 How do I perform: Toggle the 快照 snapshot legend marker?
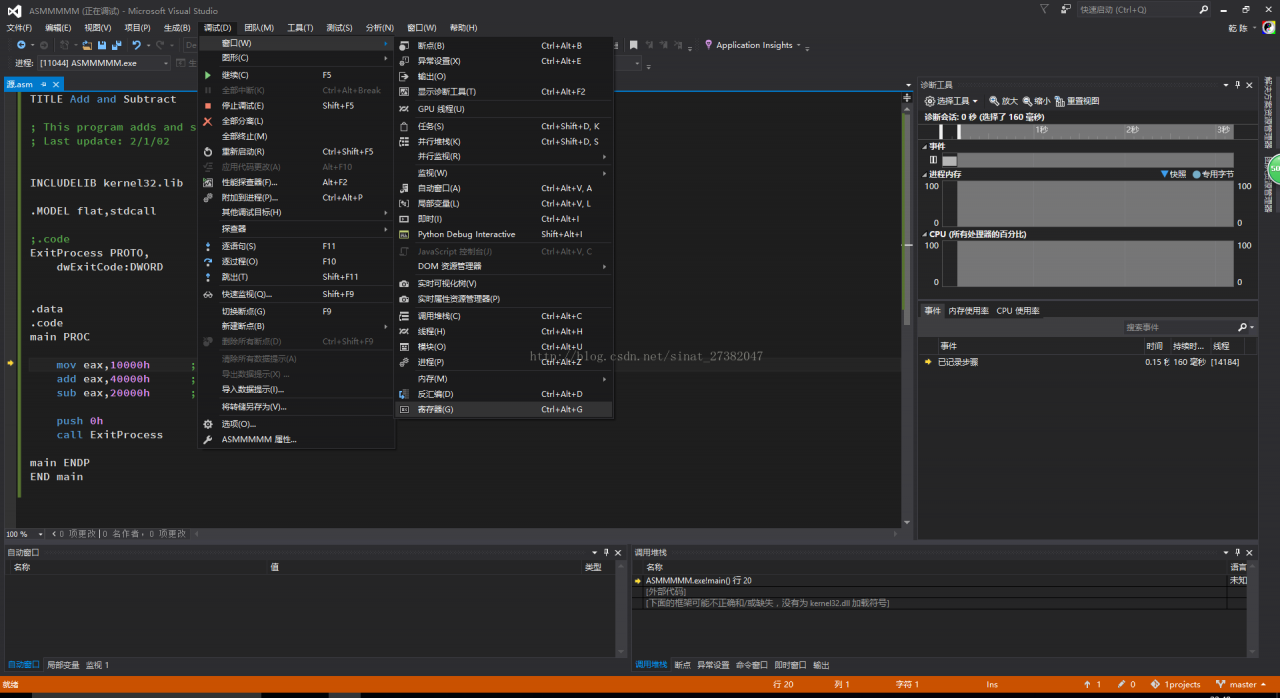1164,174
